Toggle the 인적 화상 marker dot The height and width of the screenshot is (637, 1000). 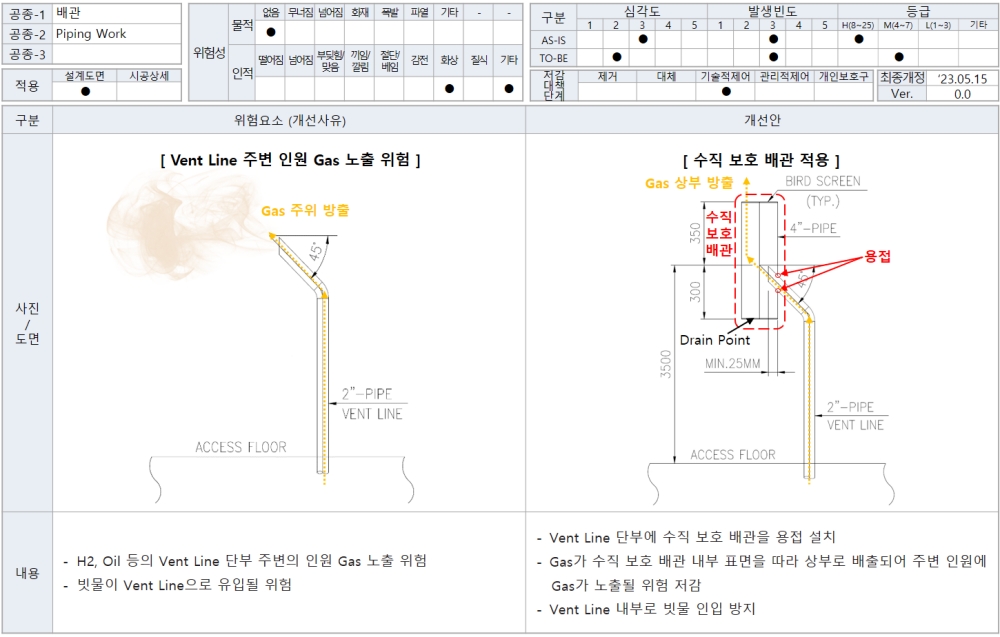tap(449, 88)
